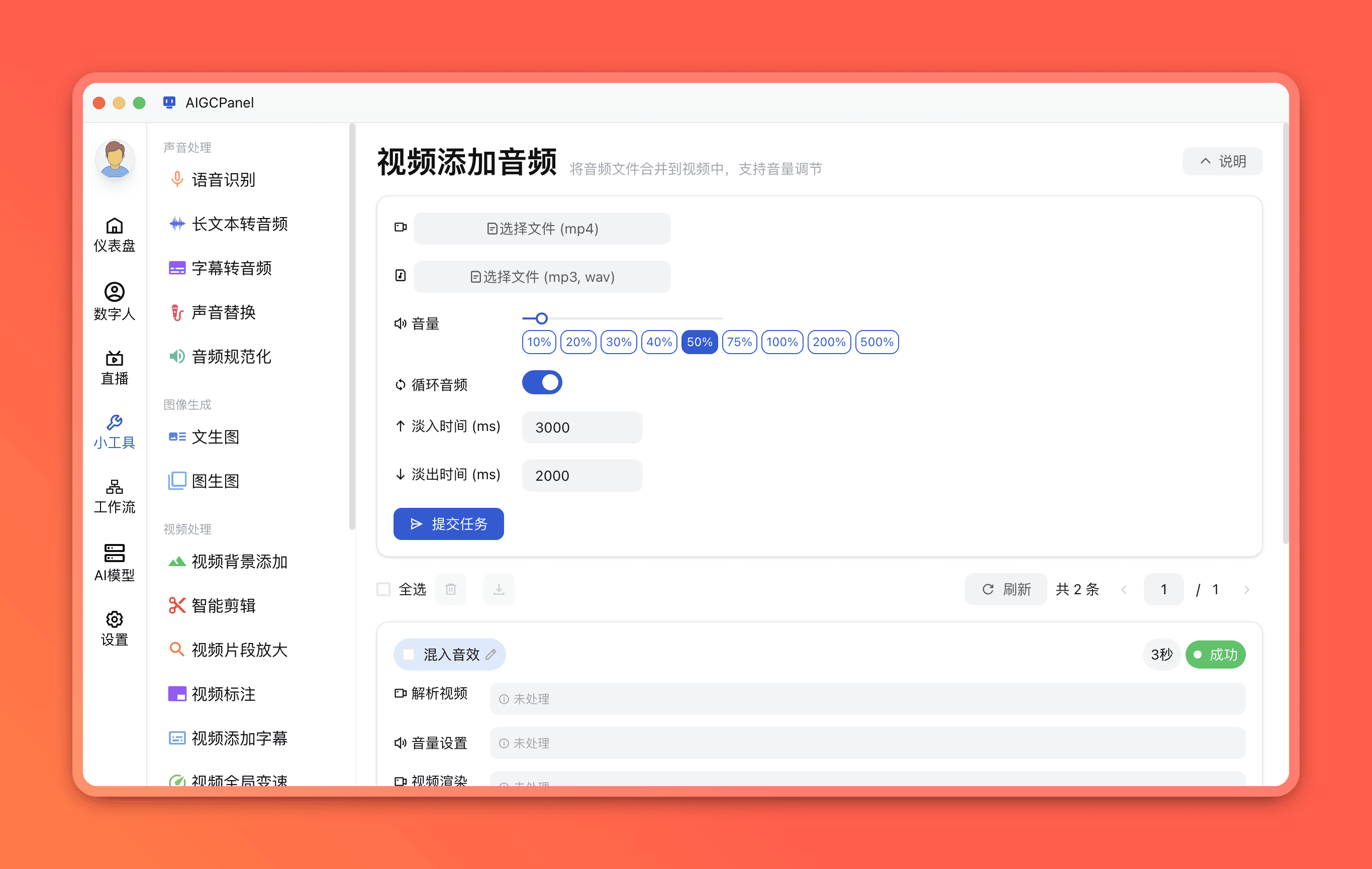Click the 音量 volume slider handle
The image size is (1372, 869).
[x=542, y=318]
